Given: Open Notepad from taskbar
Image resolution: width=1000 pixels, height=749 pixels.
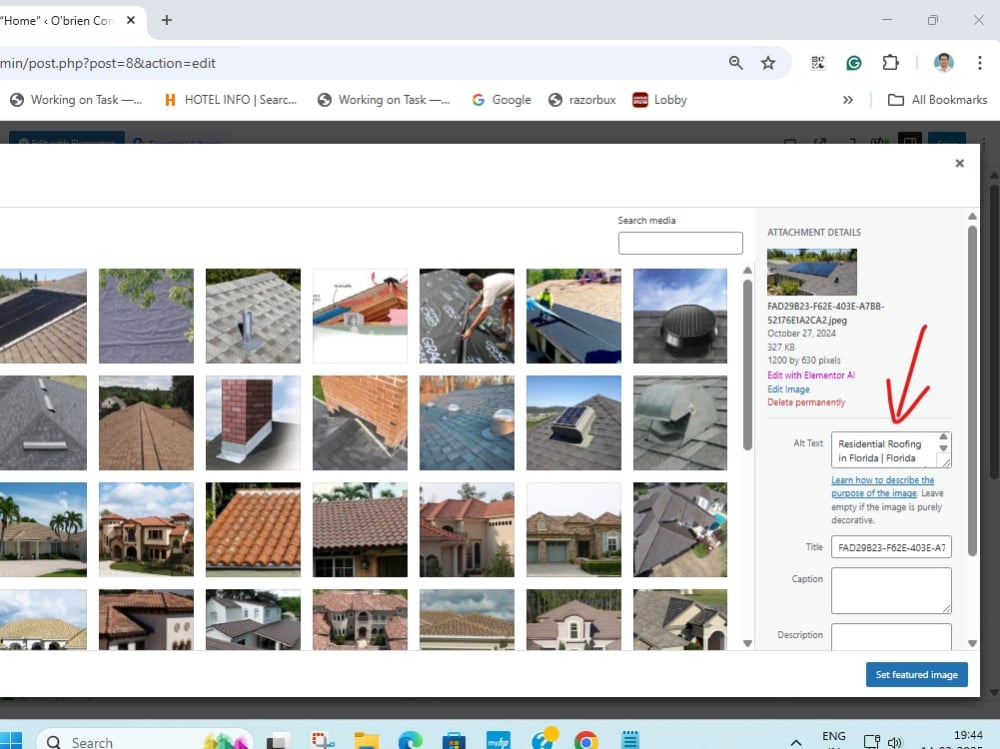Looking at the screenshot, I should pos(630,740).
